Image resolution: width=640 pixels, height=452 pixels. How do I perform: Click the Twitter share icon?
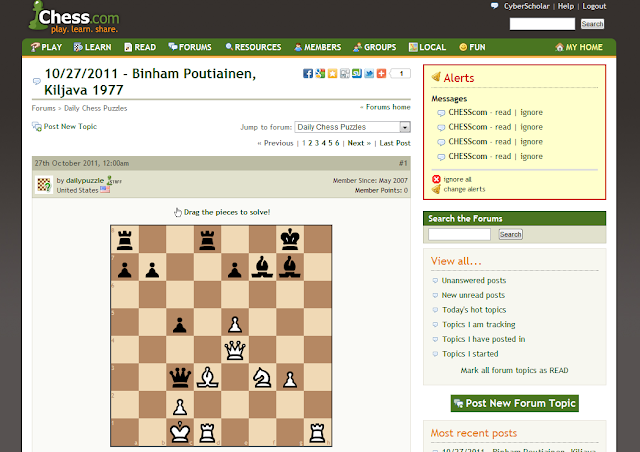(x=369, y=73)
